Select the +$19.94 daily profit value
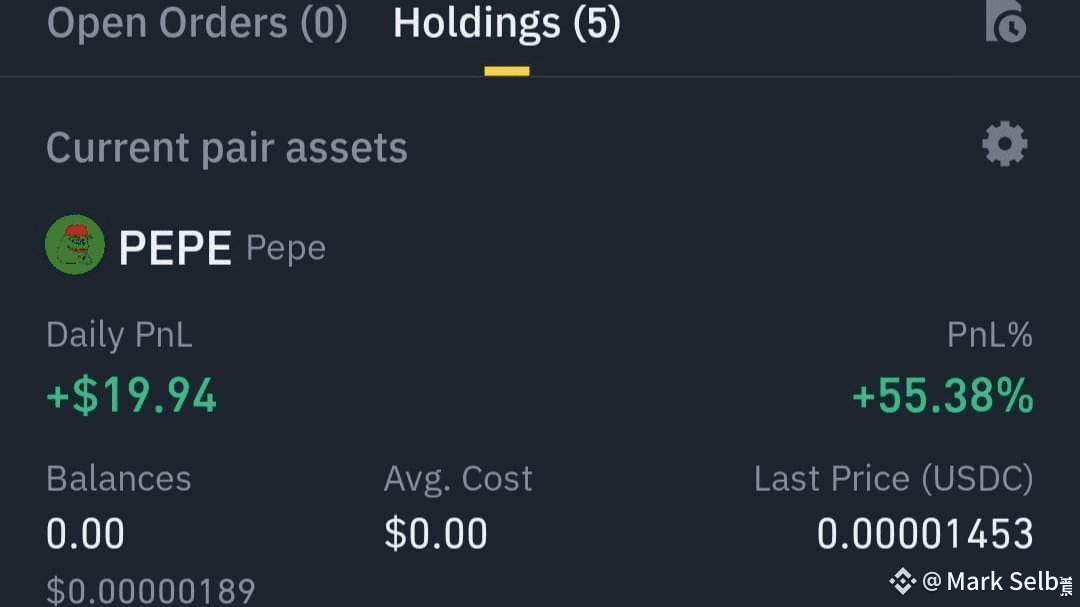Image resolution: width=1080 pixels, height=607 pixels. [132, 395]
